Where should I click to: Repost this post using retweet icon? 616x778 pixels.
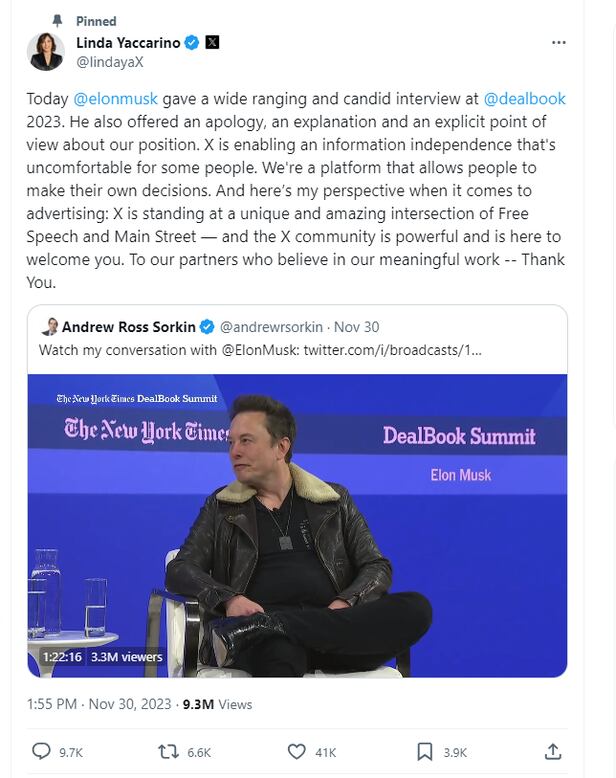pyautogui.click(x=170, y=751)
